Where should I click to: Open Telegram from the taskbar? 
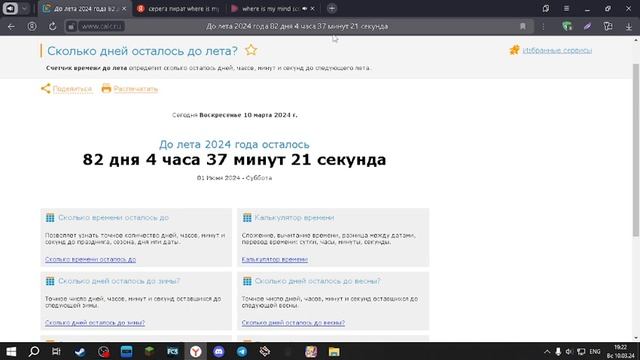pos(242,351)
